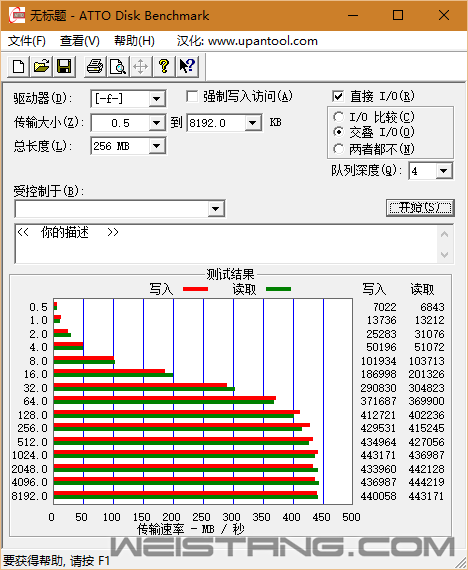Select the 交叠 I/O(O) radio option
This screenshot has height=570, width=468.
click(x=339, y=132)
